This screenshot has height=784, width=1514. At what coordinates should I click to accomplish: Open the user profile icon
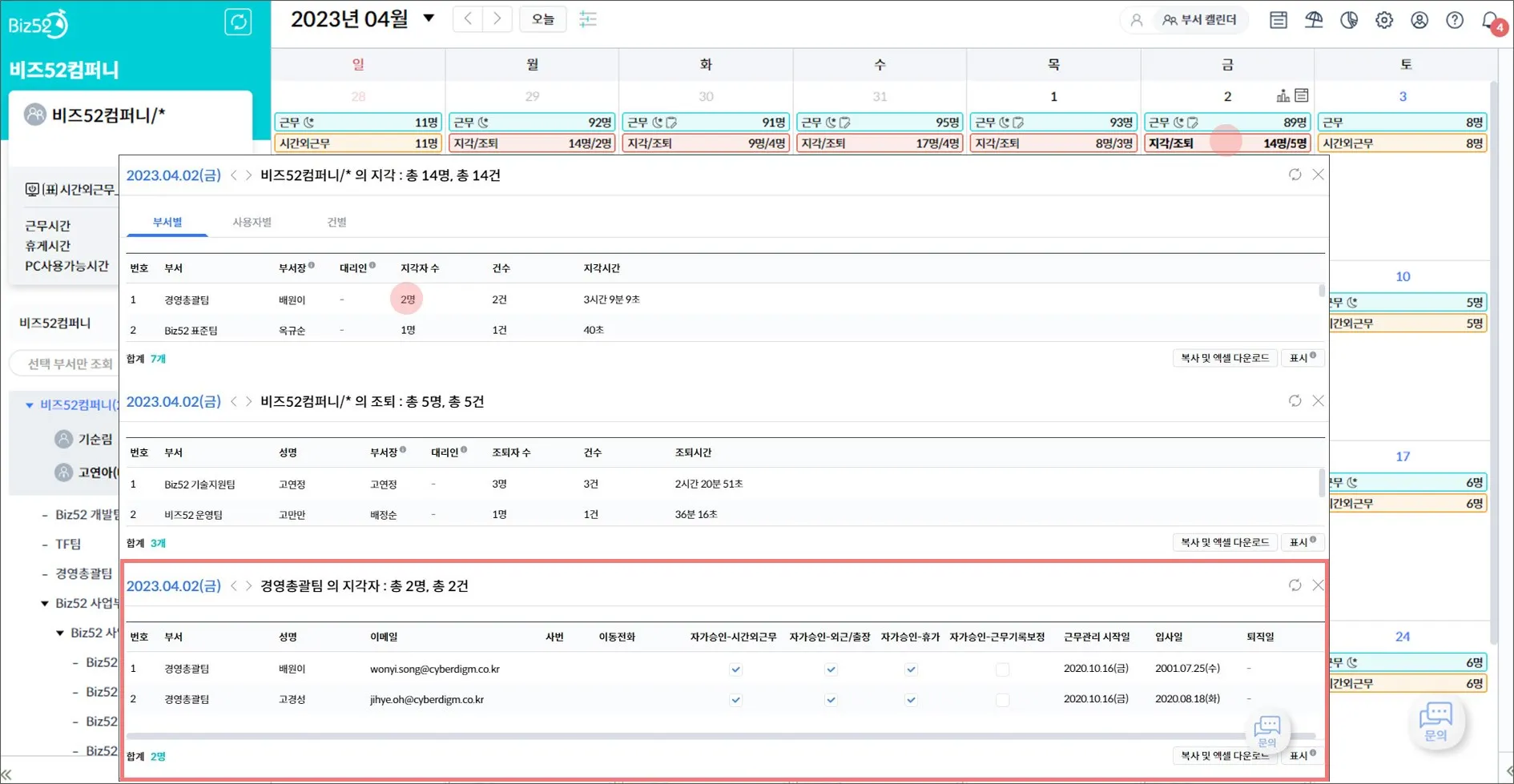click(x=1419, y=20)
